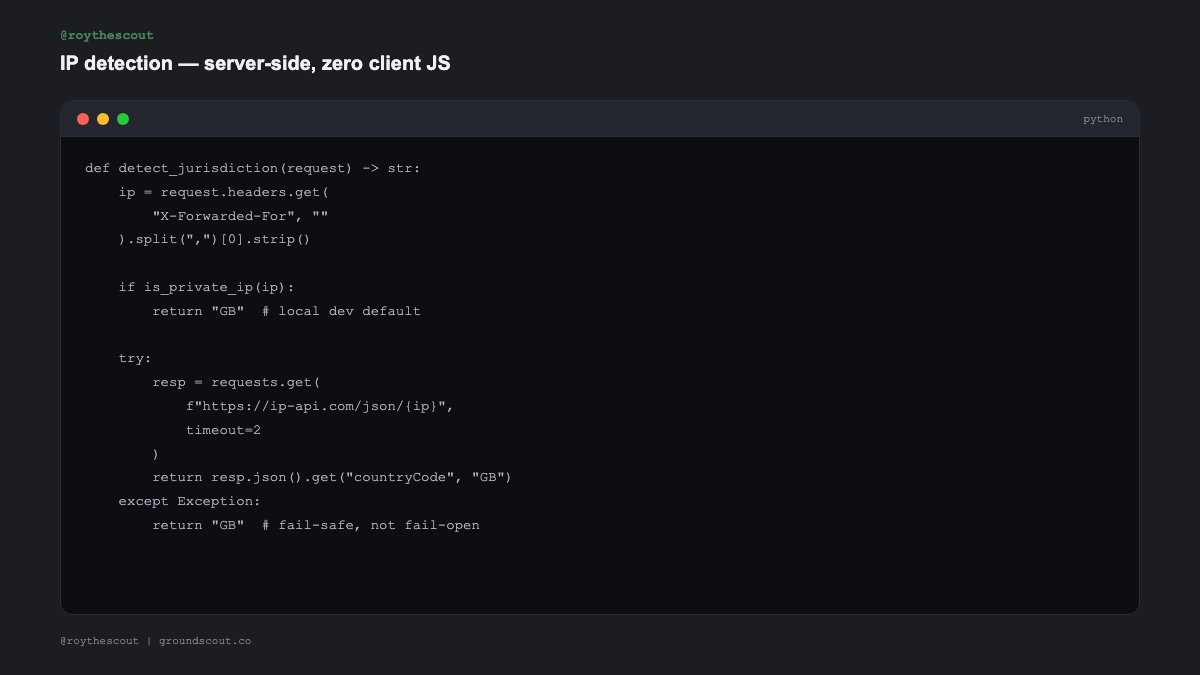Click the try: keyword line
Viewport: 1200px width, 675px height.
135,358
